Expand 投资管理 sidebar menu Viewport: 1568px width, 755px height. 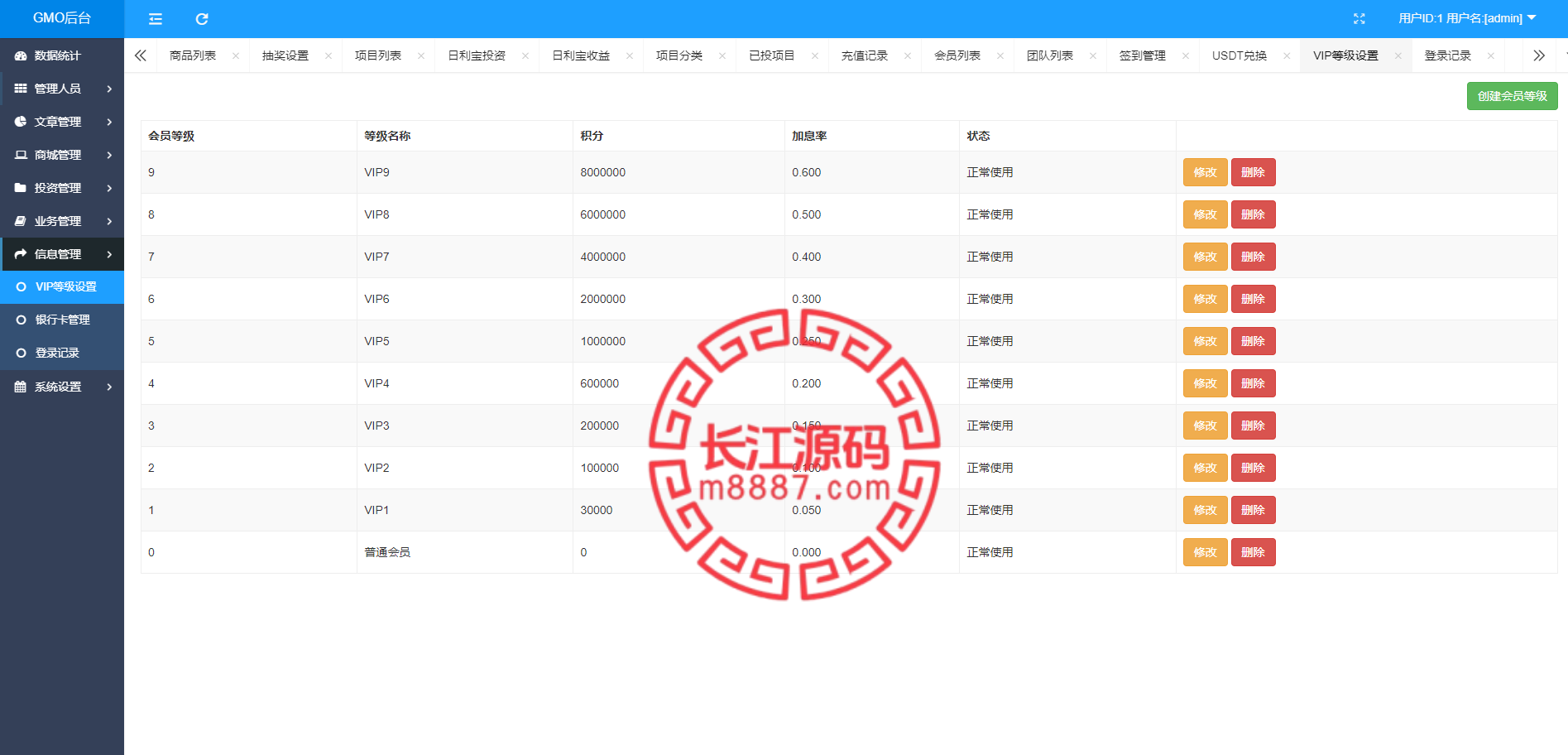click(x=62, y=188)
